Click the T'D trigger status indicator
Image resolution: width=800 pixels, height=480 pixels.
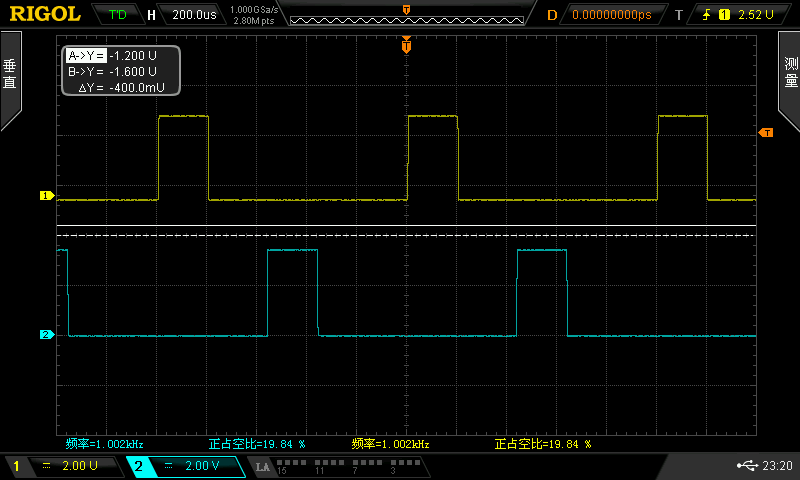point(117,15)
